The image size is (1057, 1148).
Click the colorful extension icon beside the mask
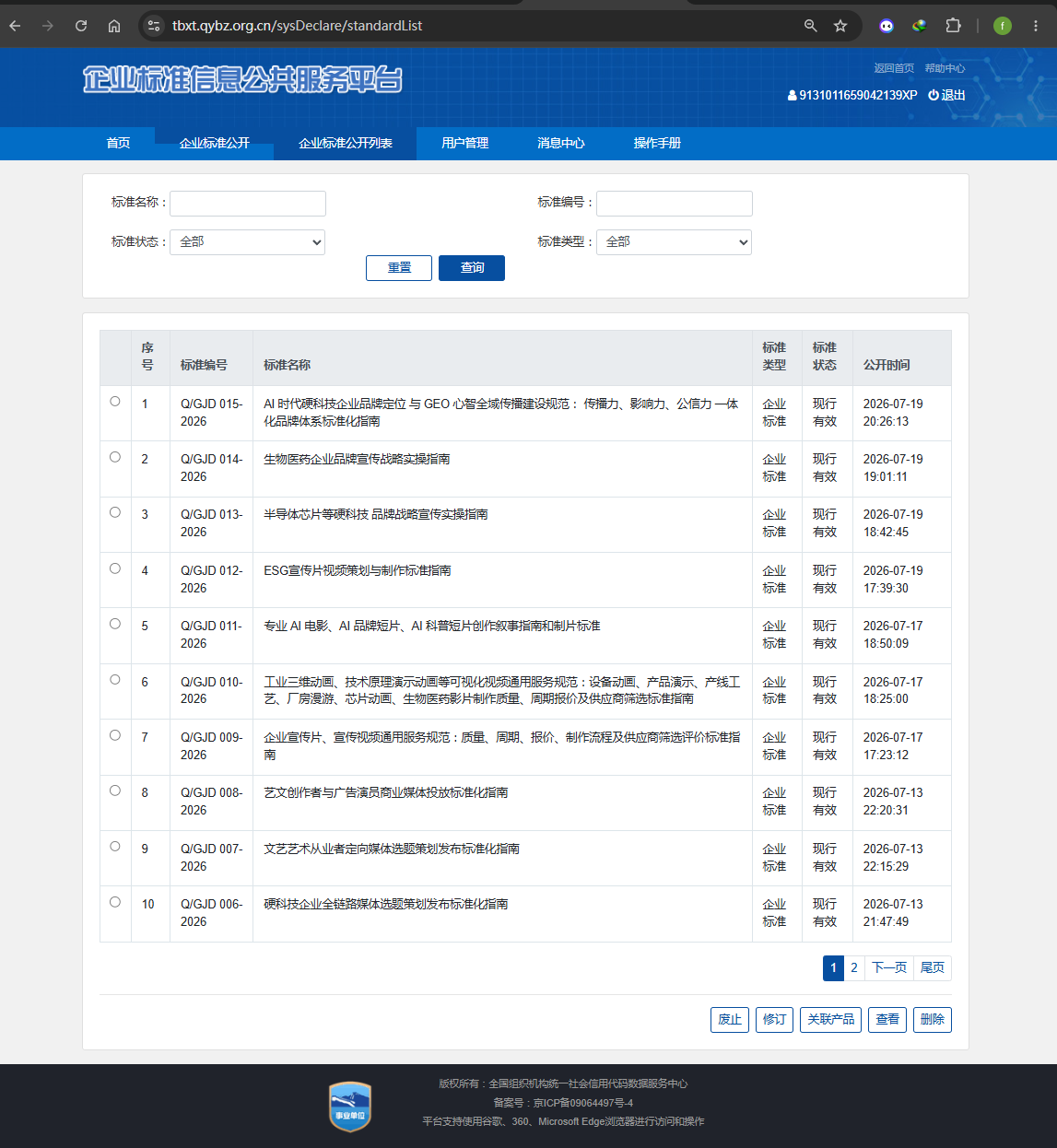[920, 26]
